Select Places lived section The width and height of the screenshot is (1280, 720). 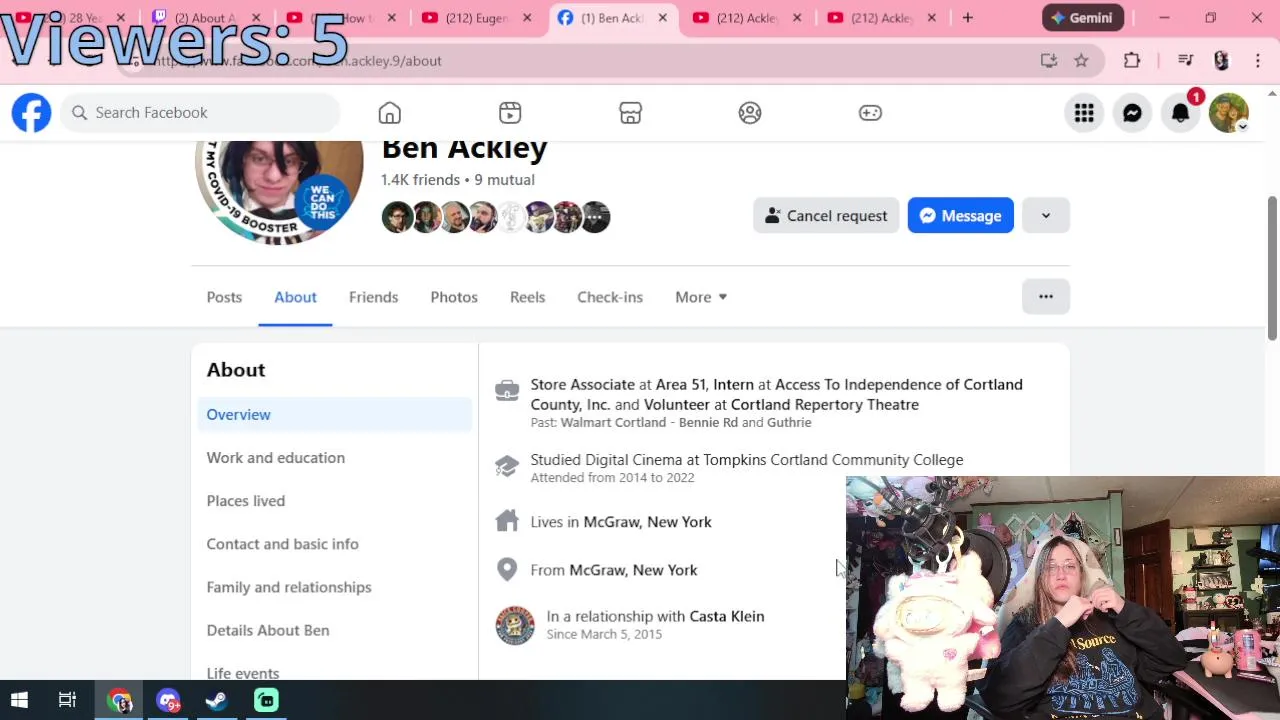click(x=335, y=501)
